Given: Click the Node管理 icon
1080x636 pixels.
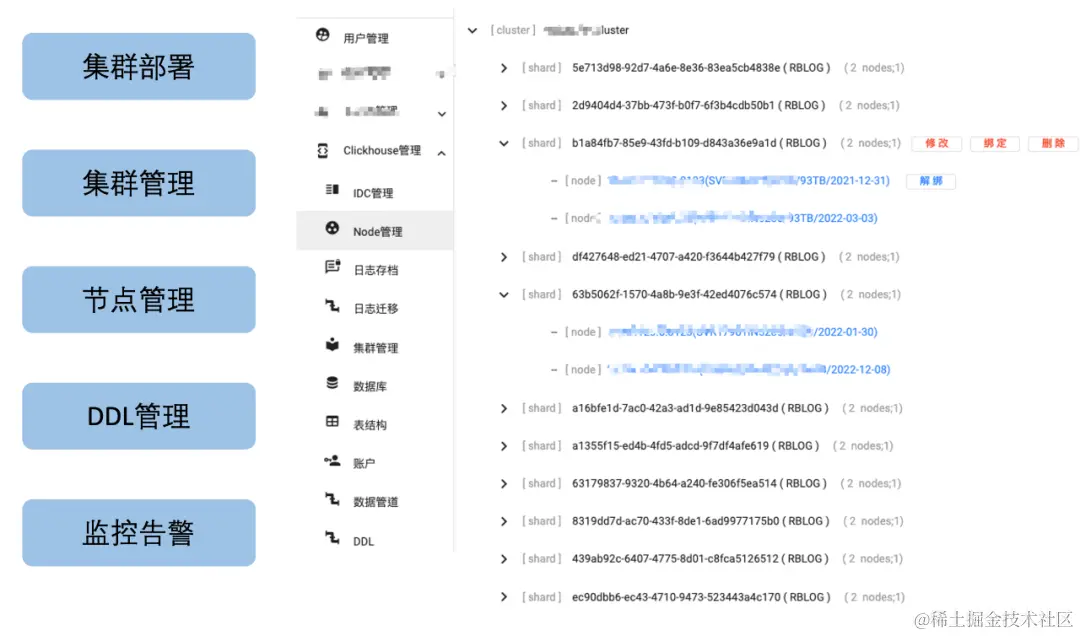Looking at the screenshot, I should (x=332, y=228).
